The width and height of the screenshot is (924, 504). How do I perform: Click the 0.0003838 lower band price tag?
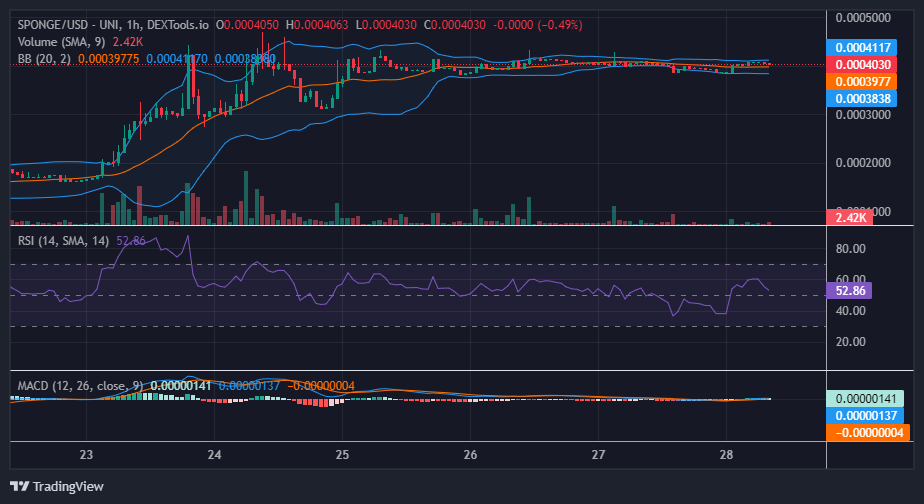tap(862, 98)
